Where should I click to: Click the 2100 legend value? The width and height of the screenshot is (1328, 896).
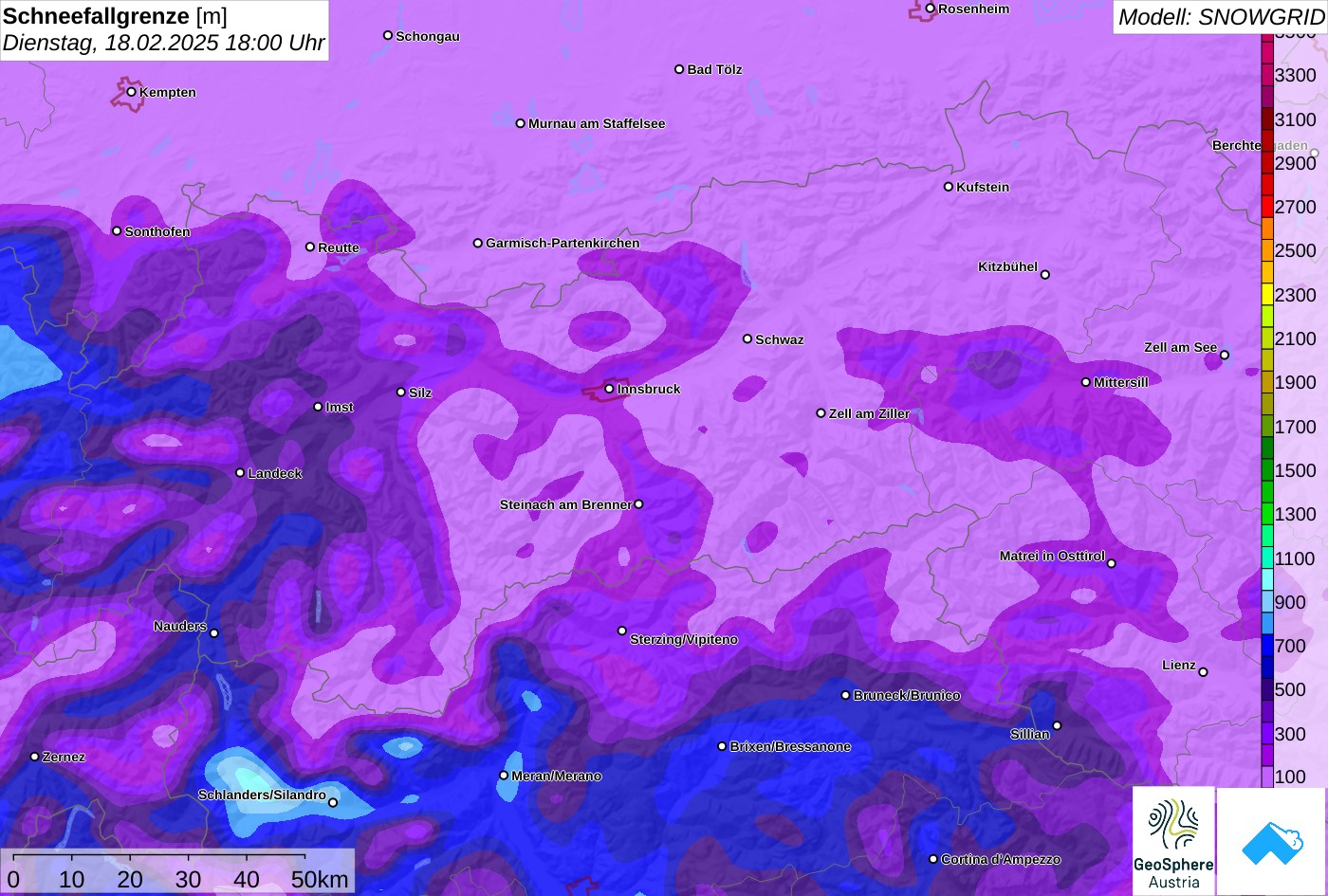(1296, 338)
